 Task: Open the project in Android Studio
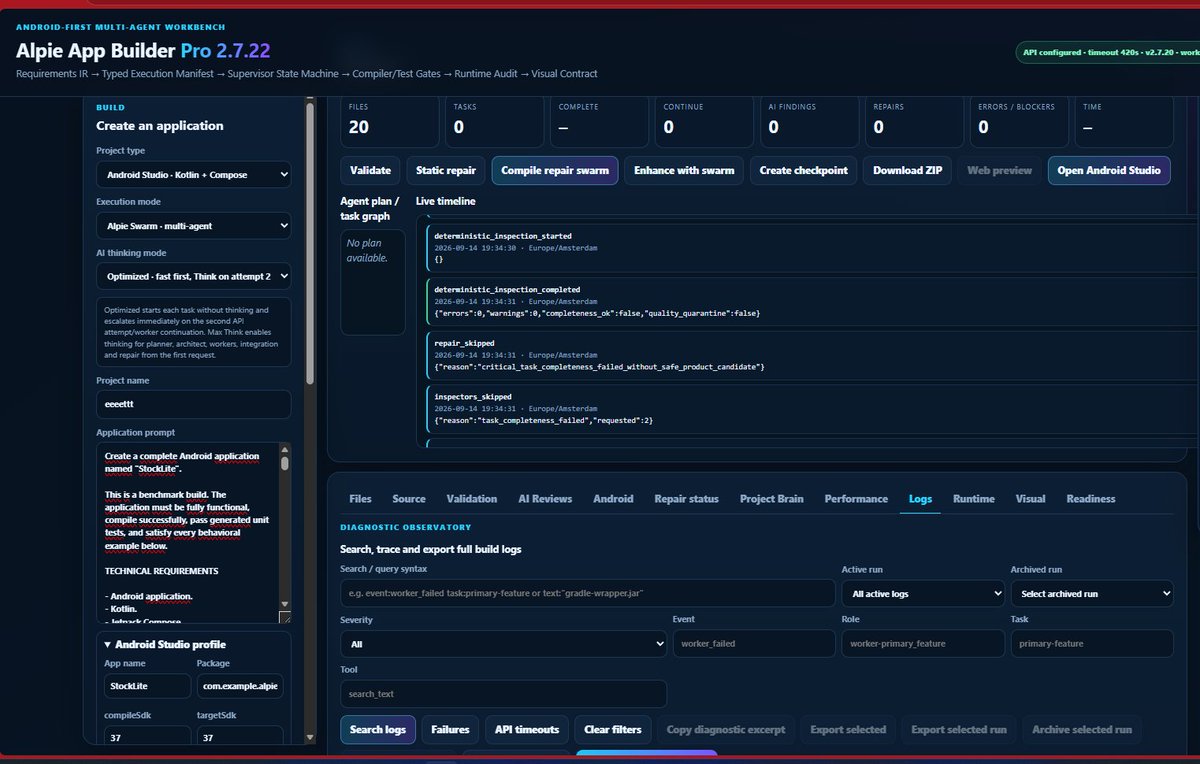pyautogui.click(x=1109, y=170)
